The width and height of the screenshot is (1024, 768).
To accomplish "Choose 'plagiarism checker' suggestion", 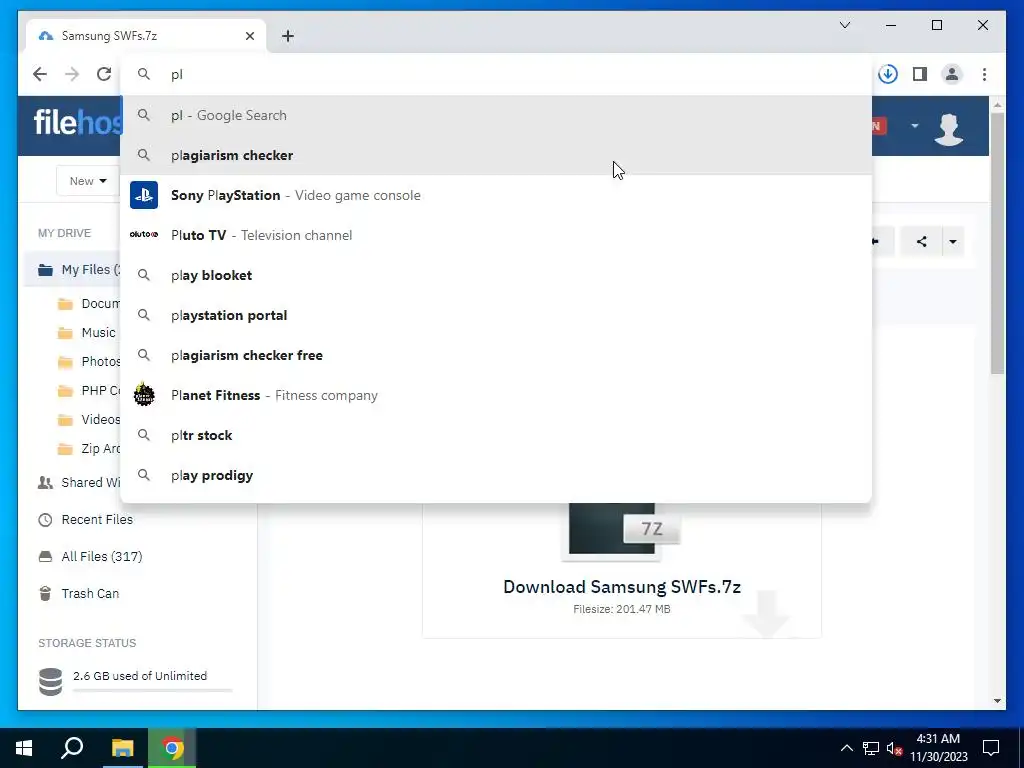I will click(x=496, y=155).
